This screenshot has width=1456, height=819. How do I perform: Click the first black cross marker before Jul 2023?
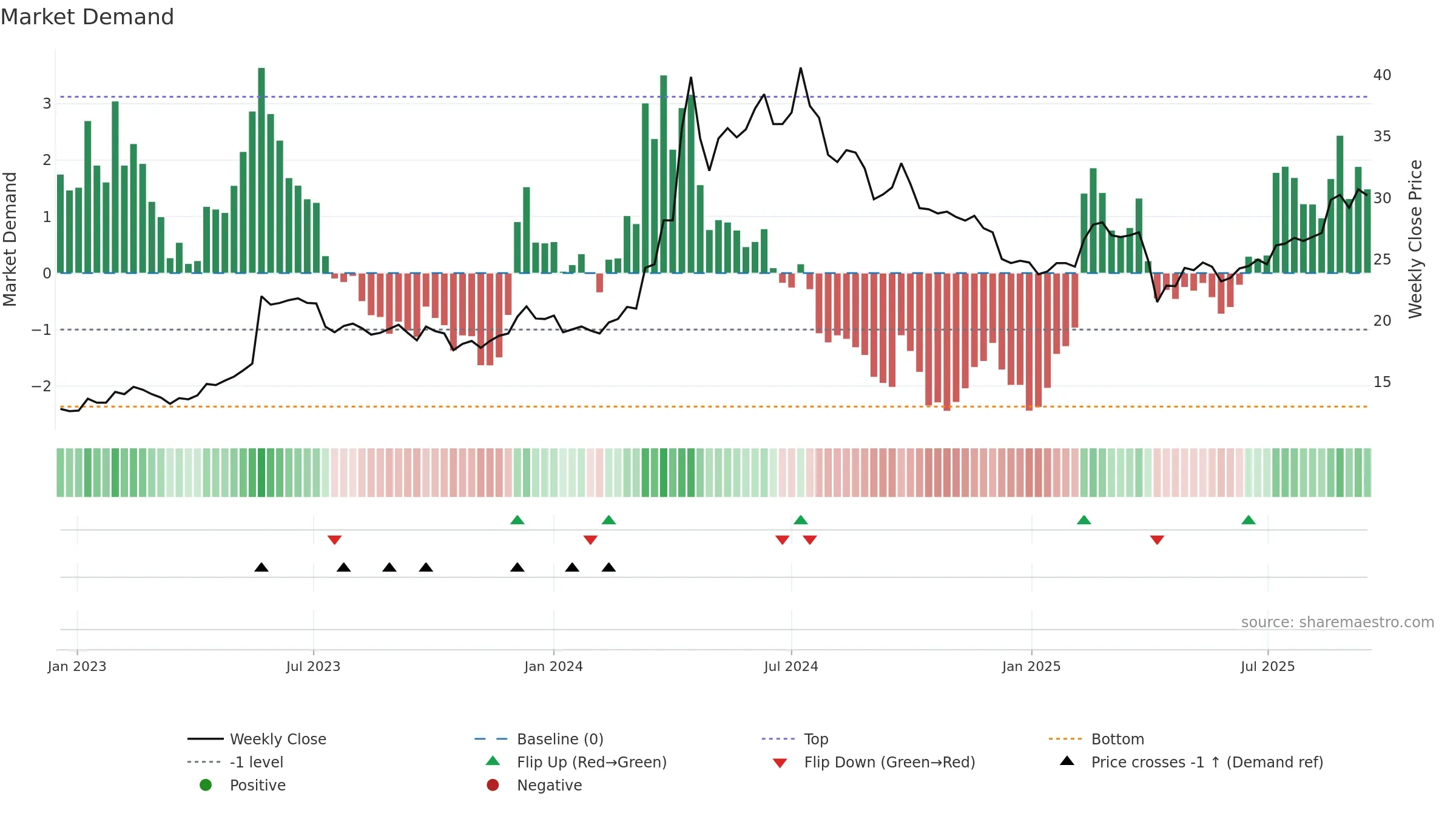click(261, 567)
